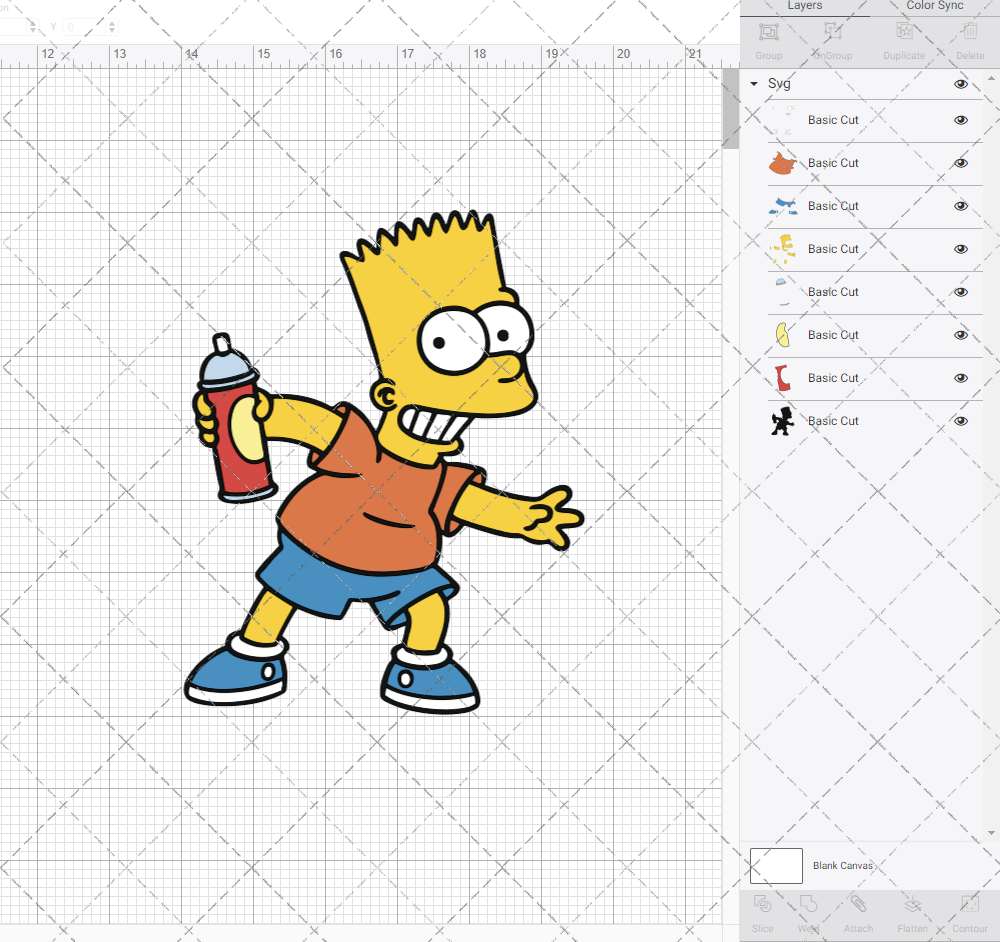Select the blue shorts layer thumbnail
This screenshot has width=1000, height=942.
(783, 206)
